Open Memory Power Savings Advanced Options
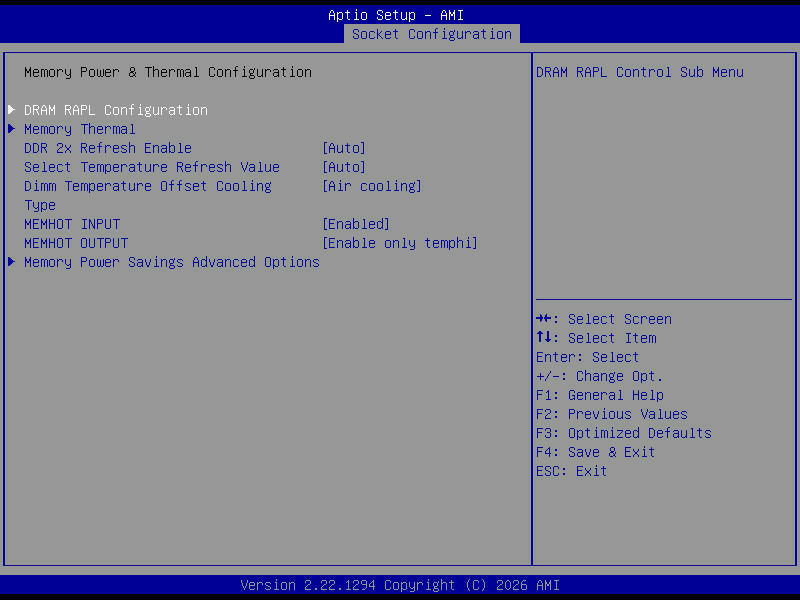Image resolution: width=800 pixels, height=600 pixels. (x=172, y=262)
